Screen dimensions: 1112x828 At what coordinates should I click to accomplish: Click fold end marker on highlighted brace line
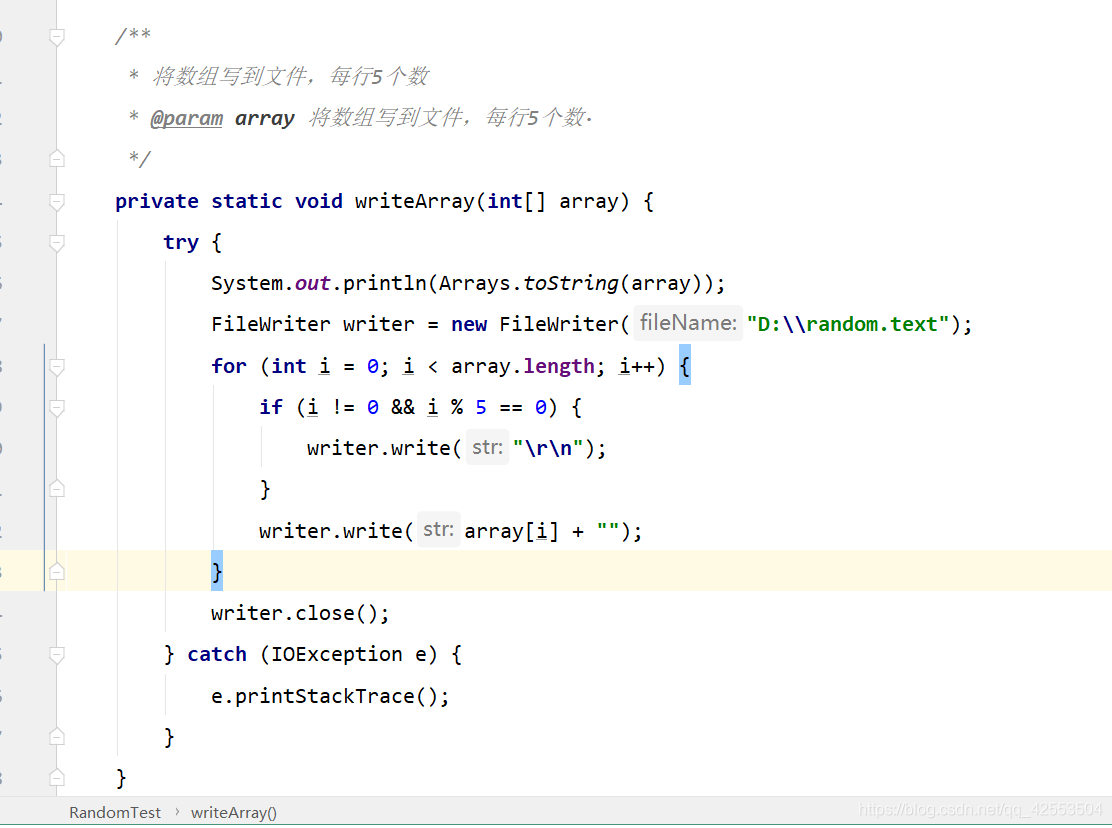point(57,571)
